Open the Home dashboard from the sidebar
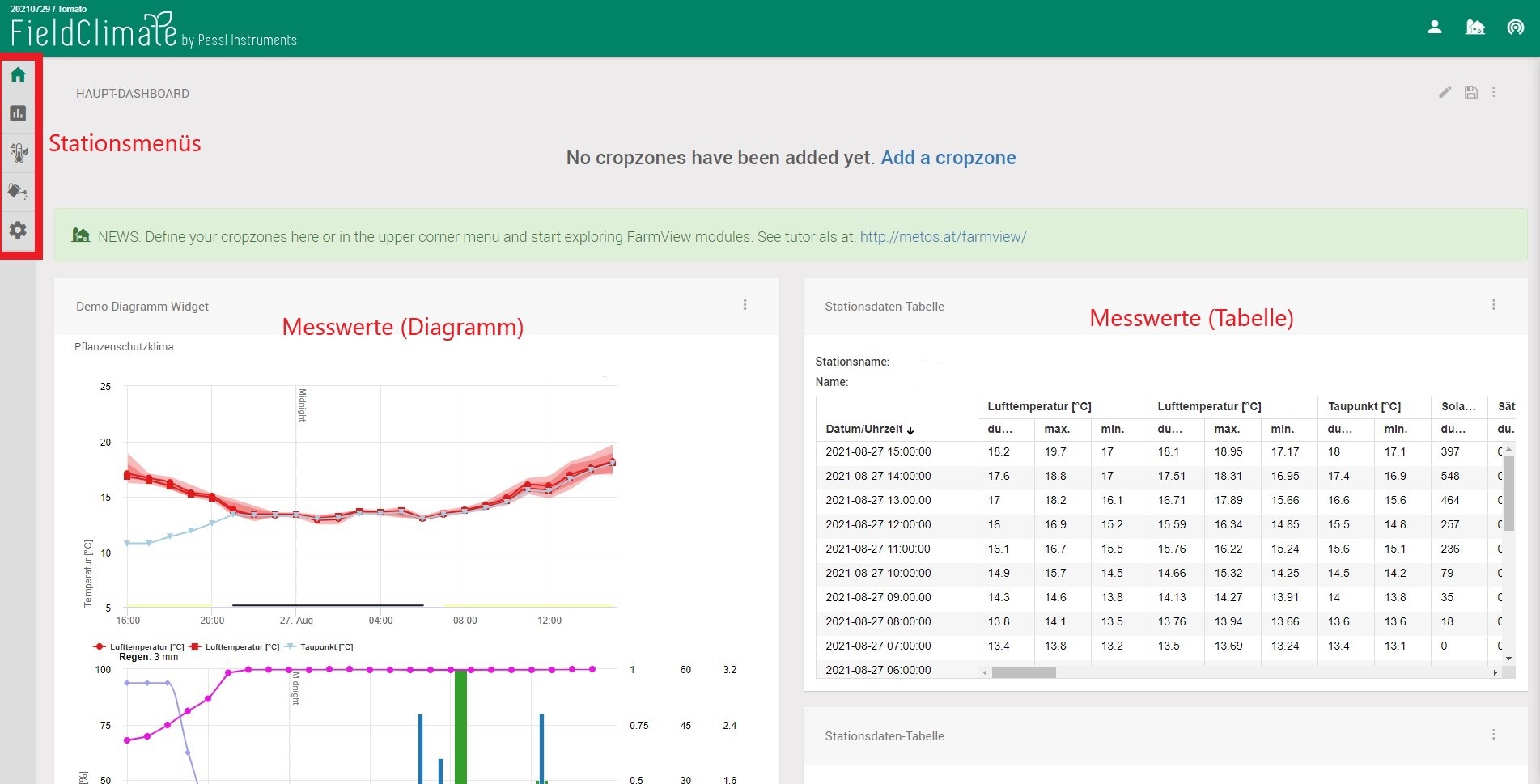Image resolution: width=1540 pixels, height=784 pixels. tap(18, 75)
